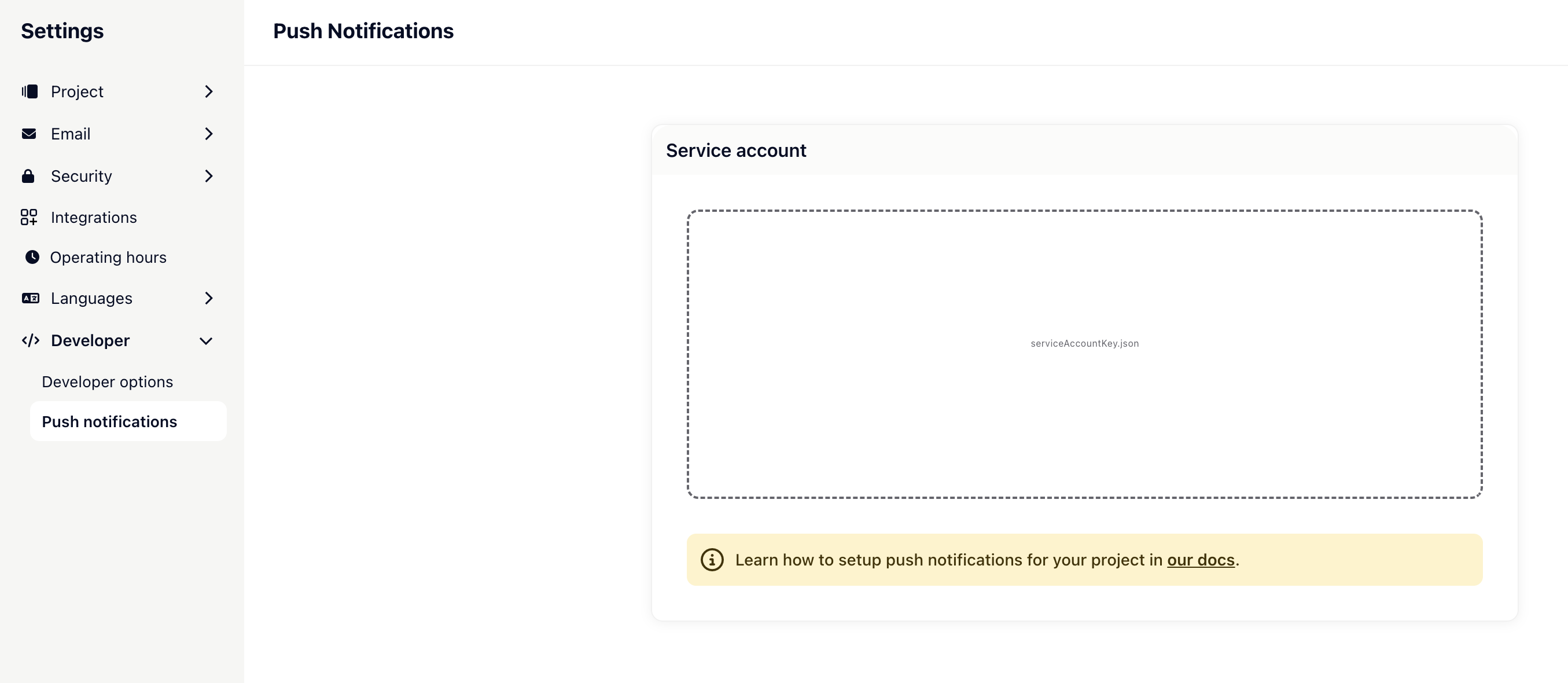
Task: Expand the Languages section chevron
Action: 209,298
